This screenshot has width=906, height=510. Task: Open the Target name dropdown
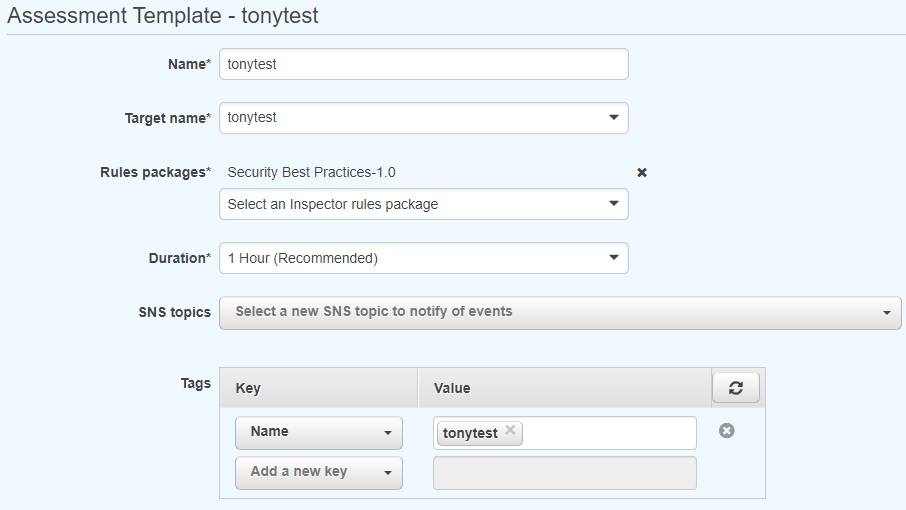coord(424,118)
